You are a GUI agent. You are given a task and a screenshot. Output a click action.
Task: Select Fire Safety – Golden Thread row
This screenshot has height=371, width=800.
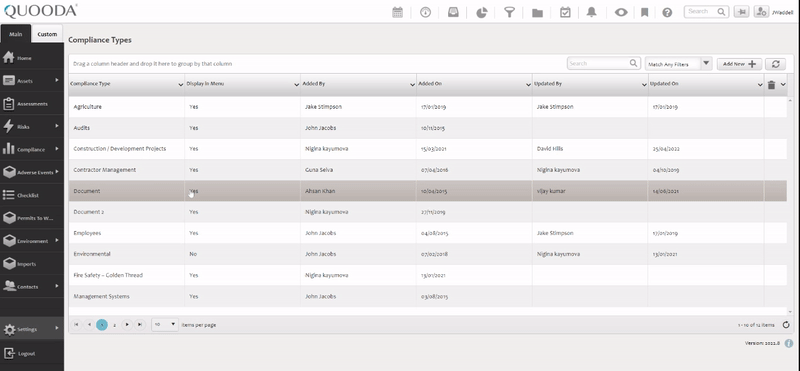tap(428, 275)
